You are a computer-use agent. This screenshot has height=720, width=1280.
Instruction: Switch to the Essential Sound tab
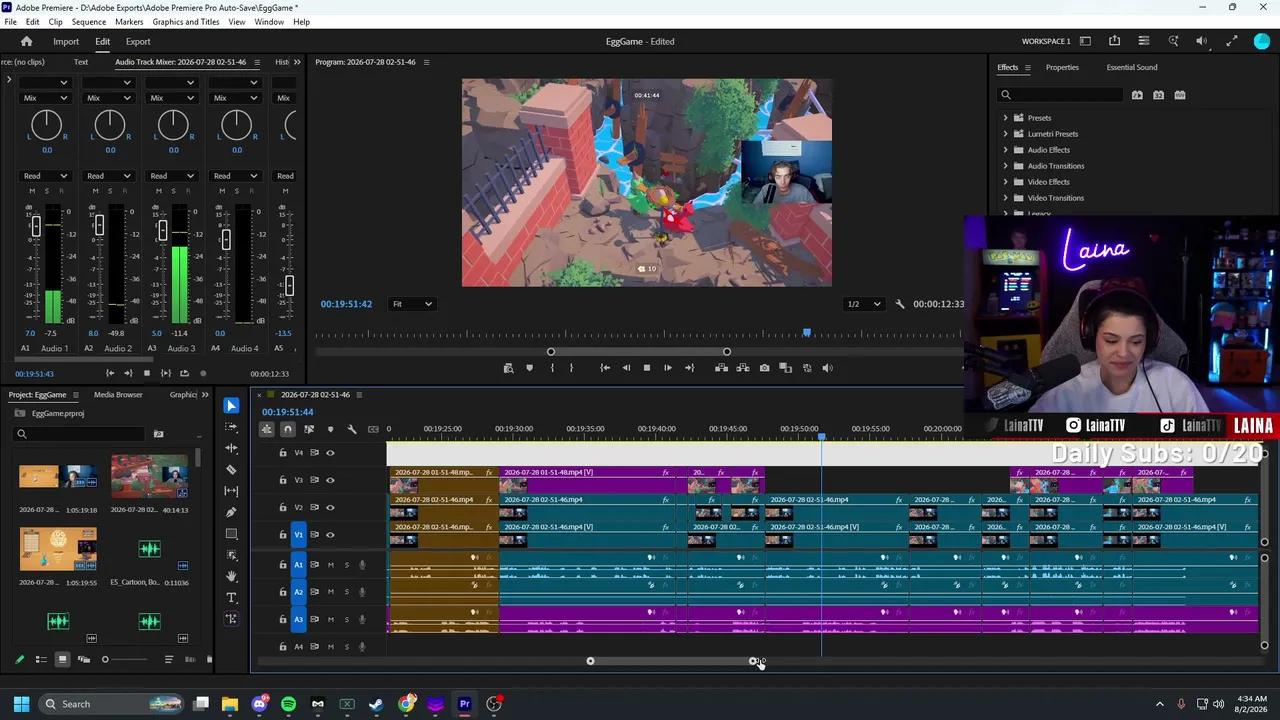(x=1132, y=68)
